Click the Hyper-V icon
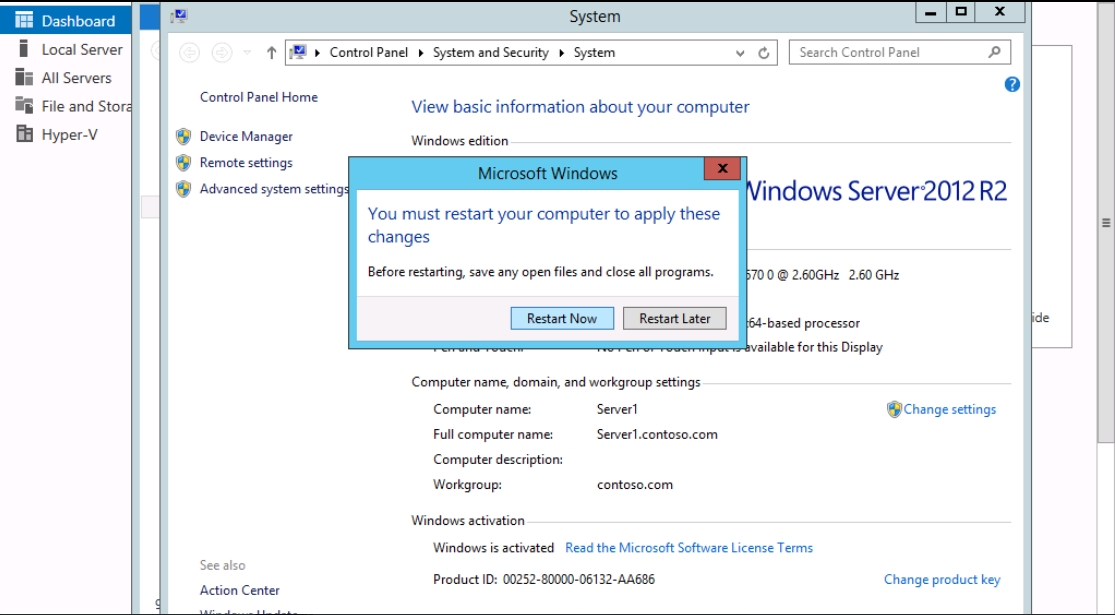The height and width of the screenshot is (615, 1115). pos(24,134)
